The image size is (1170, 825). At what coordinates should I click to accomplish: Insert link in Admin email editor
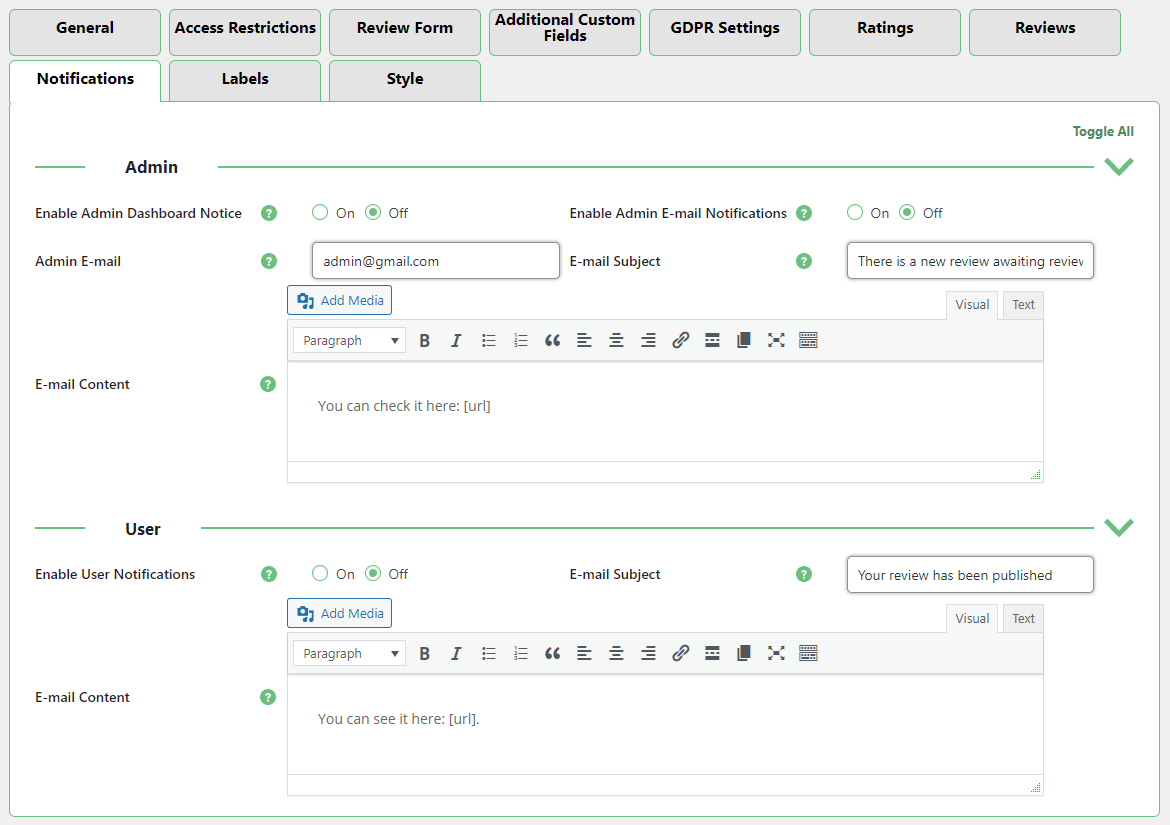point(681,341)
